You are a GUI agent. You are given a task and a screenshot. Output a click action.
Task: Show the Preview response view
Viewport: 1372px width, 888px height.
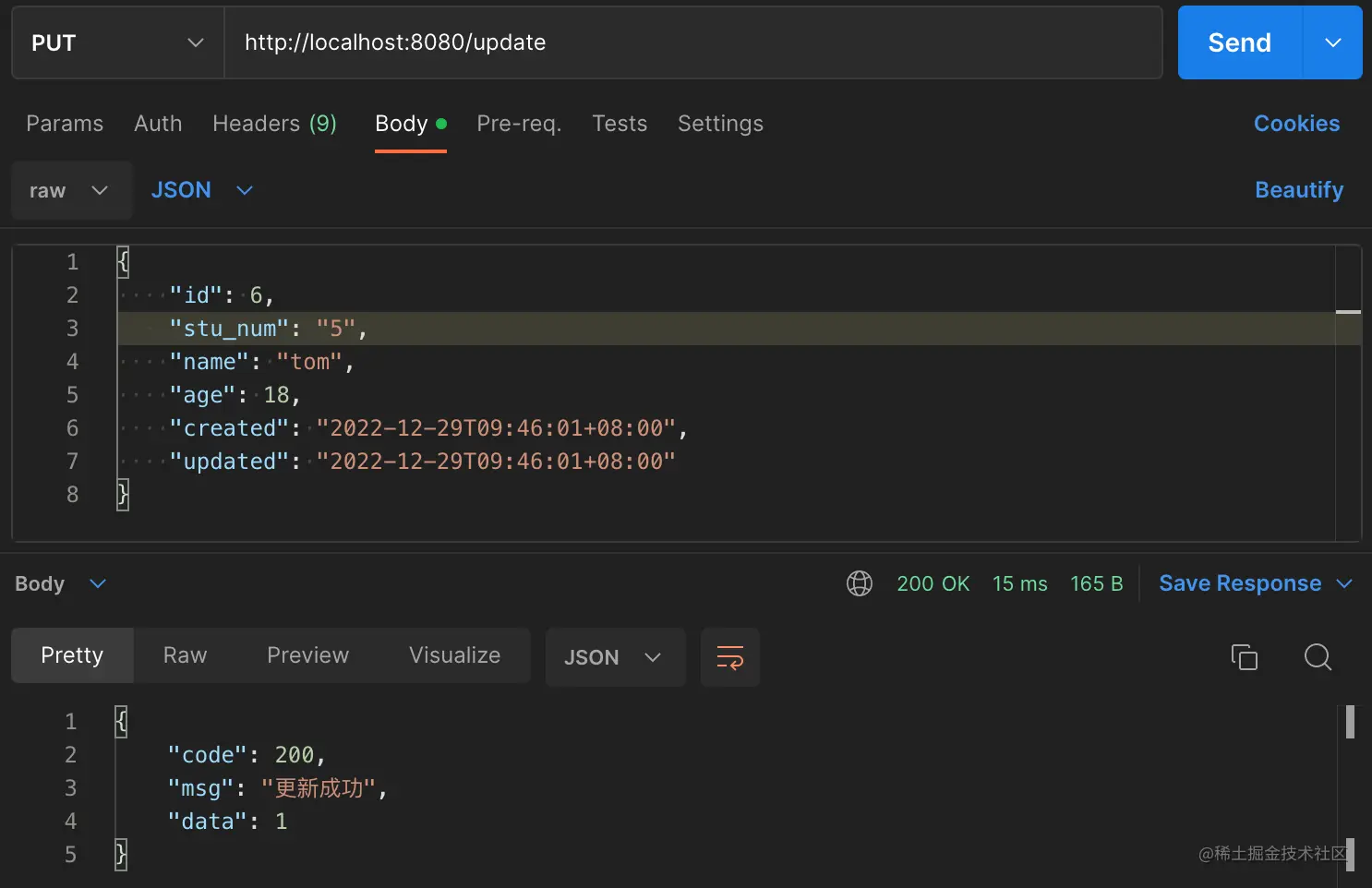pos(307,655)
